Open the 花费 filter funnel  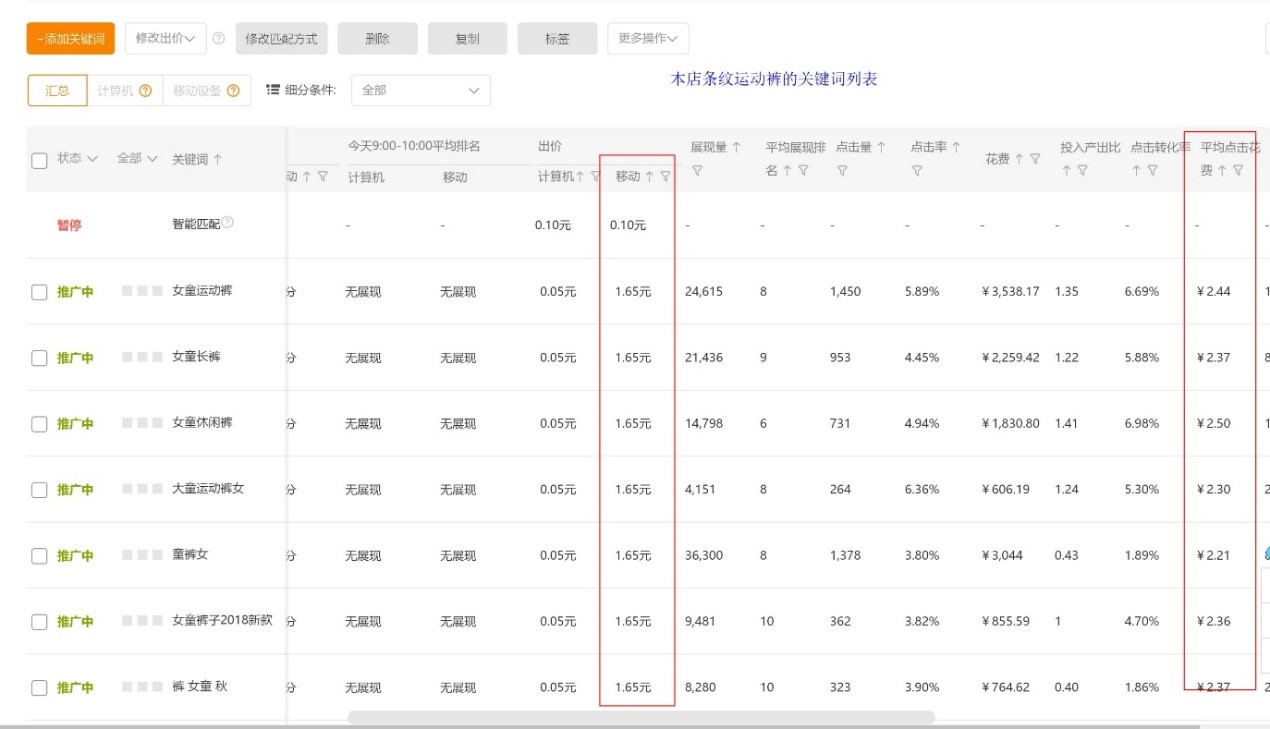(x=1036, y=158)
